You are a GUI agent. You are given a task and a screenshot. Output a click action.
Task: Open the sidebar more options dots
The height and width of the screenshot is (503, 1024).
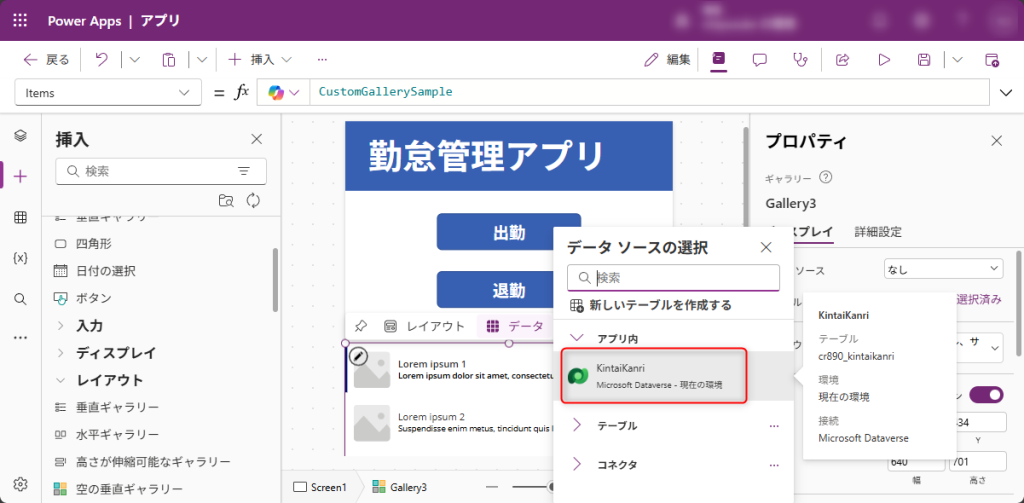20,338
